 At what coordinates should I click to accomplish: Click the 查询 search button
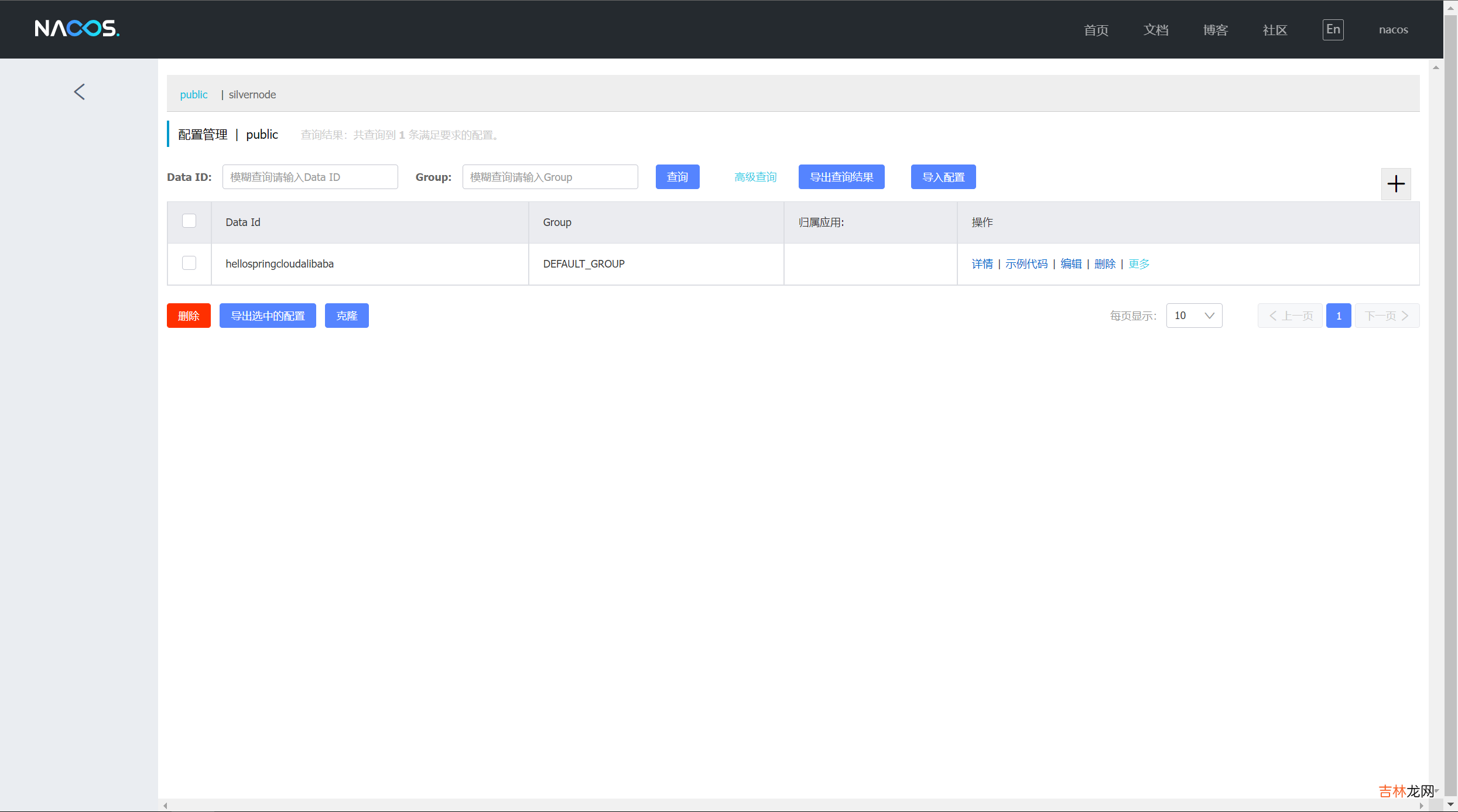coord(677,177)
